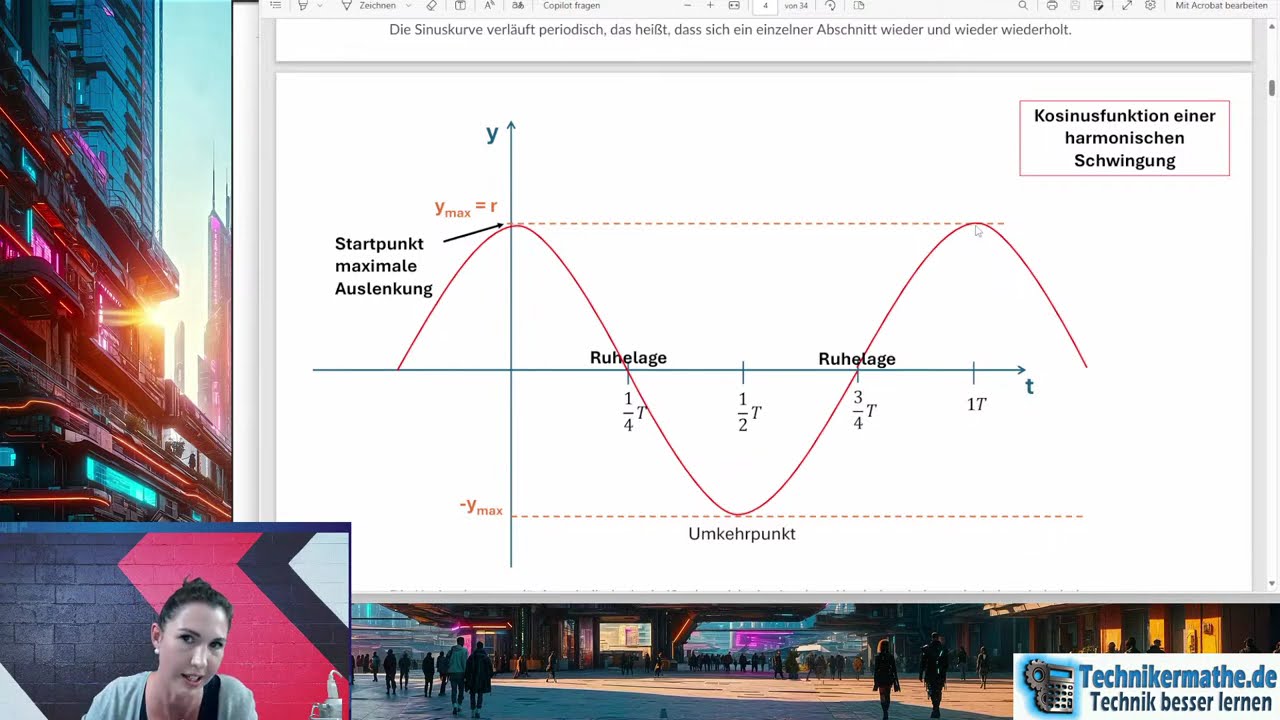Expand the highlighter options dropdown
This screenshot has height=720, width=1280.
[320, 6]
